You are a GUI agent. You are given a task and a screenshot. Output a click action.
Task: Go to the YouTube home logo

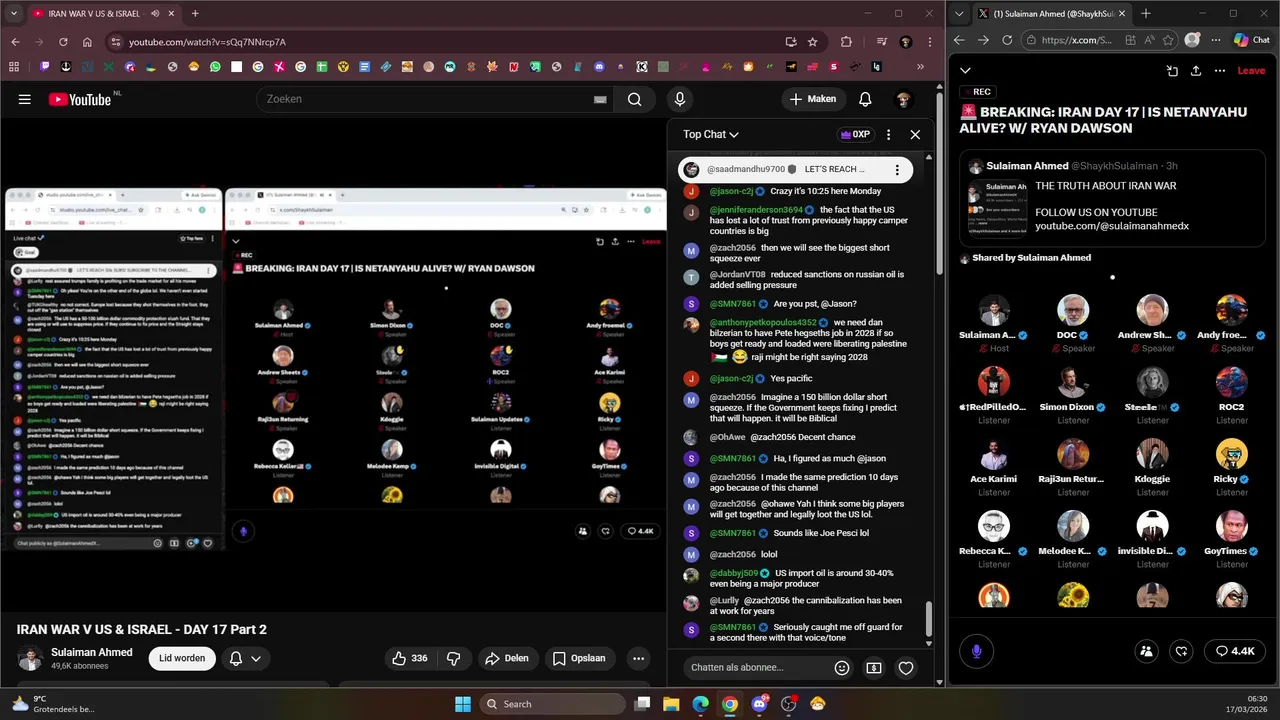pos(80,99)
